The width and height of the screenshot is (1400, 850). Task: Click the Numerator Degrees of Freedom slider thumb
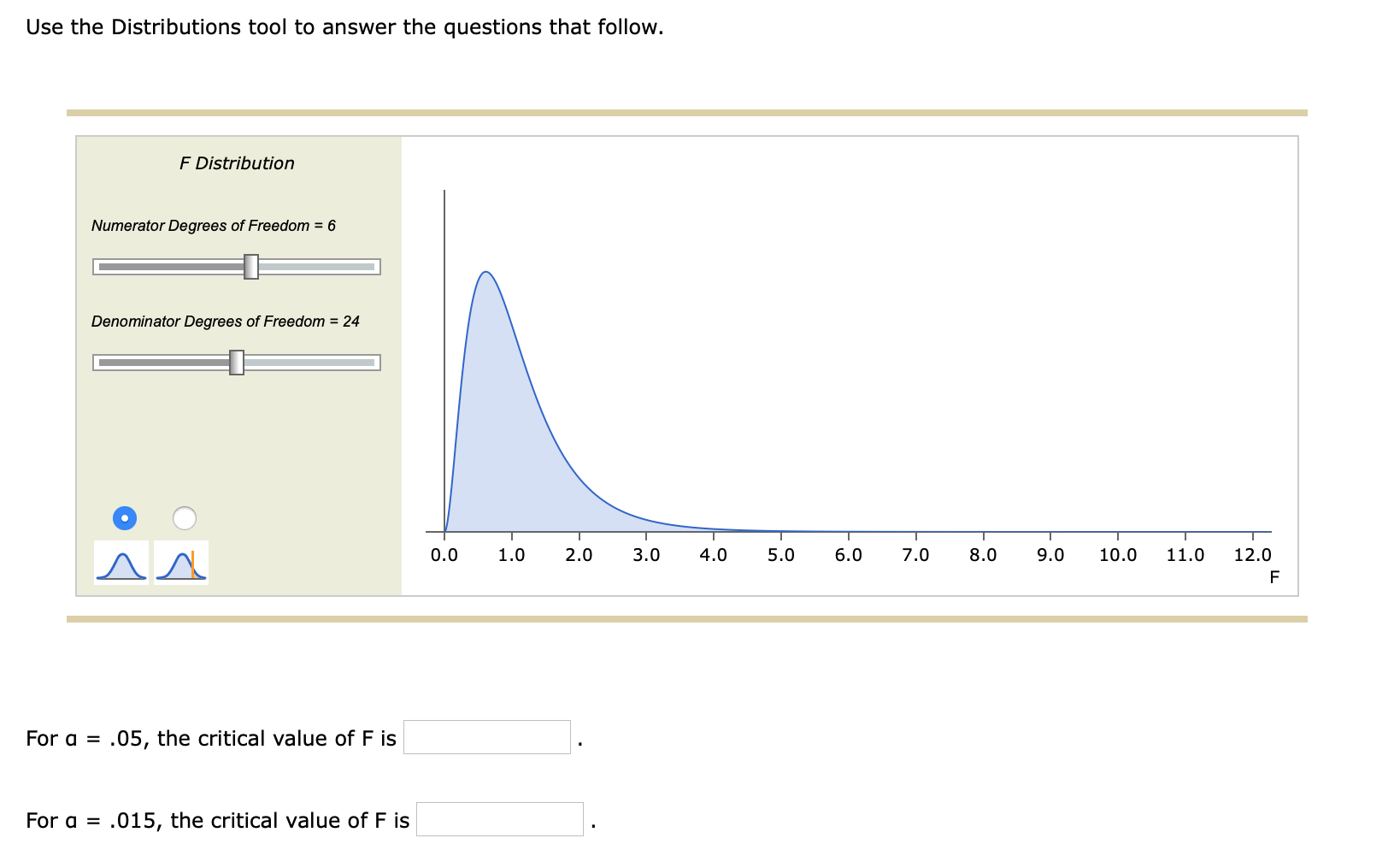pyautogui.click(x=252, y=266)
